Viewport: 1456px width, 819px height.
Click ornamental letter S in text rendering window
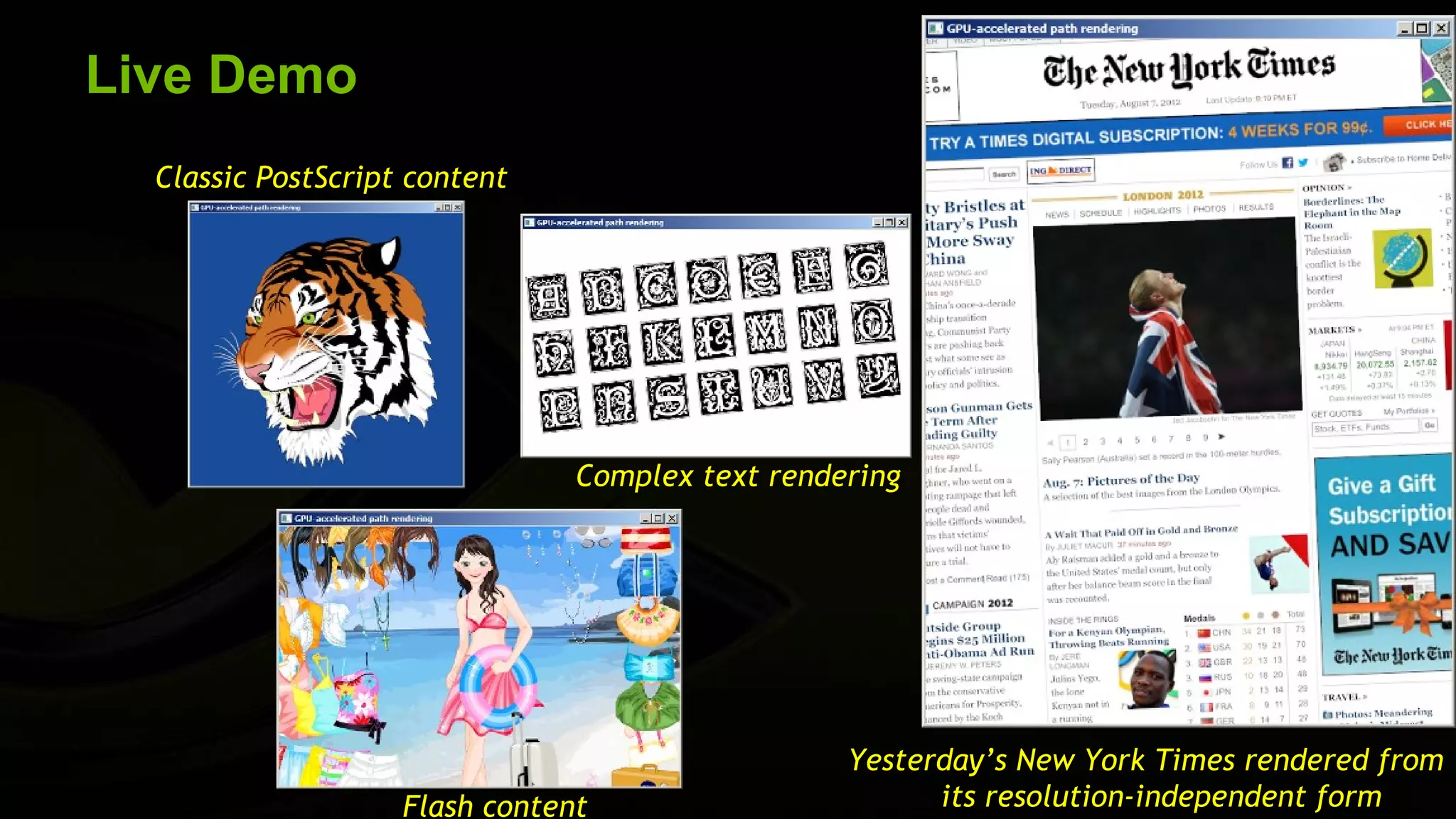pyautogui.click(x=668, y=396)
